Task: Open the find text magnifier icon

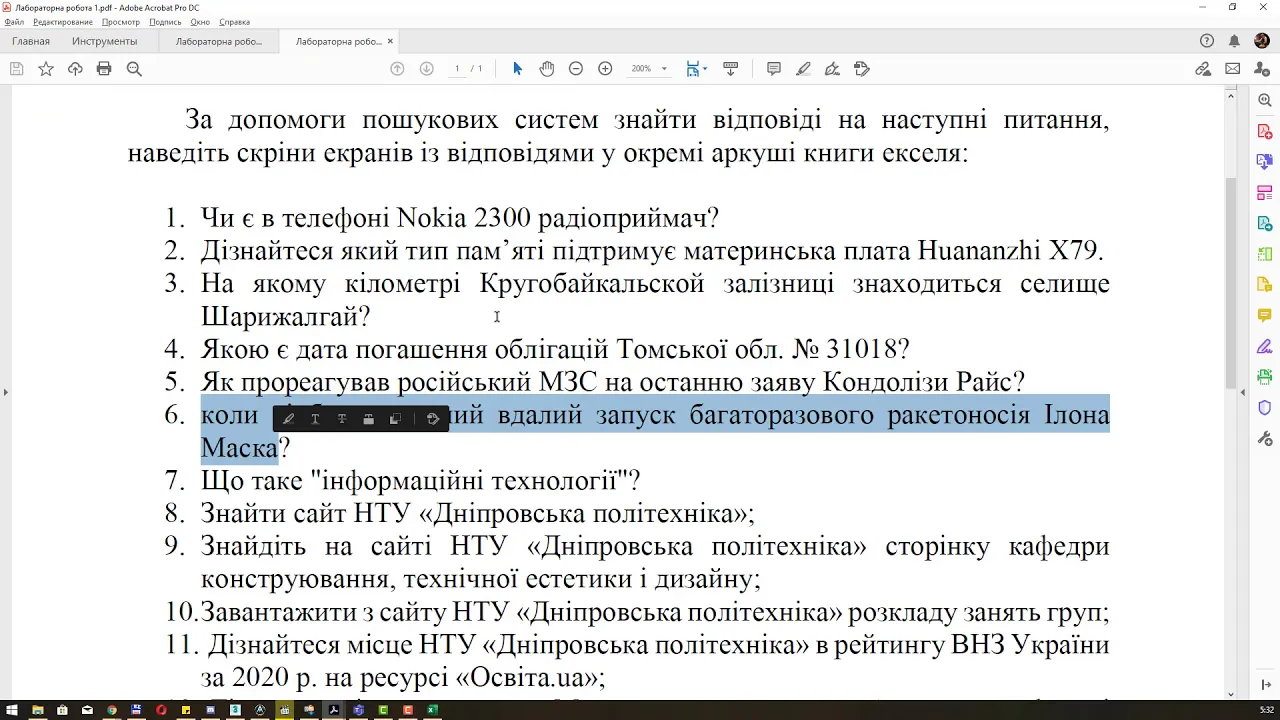Action: pyautogui.click(x=134, y=69)
